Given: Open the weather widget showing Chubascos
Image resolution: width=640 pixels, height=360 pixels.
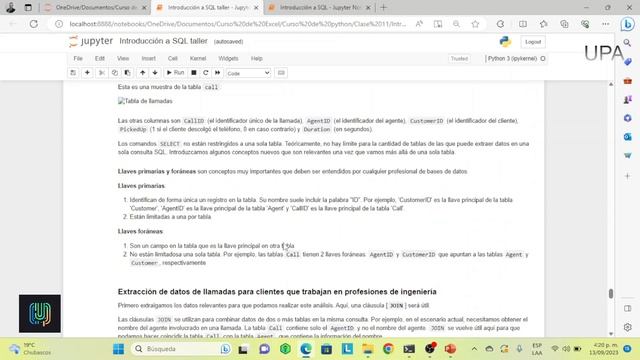Looking at the screenshot, I should pyautogui.click(x=30, y=349).
